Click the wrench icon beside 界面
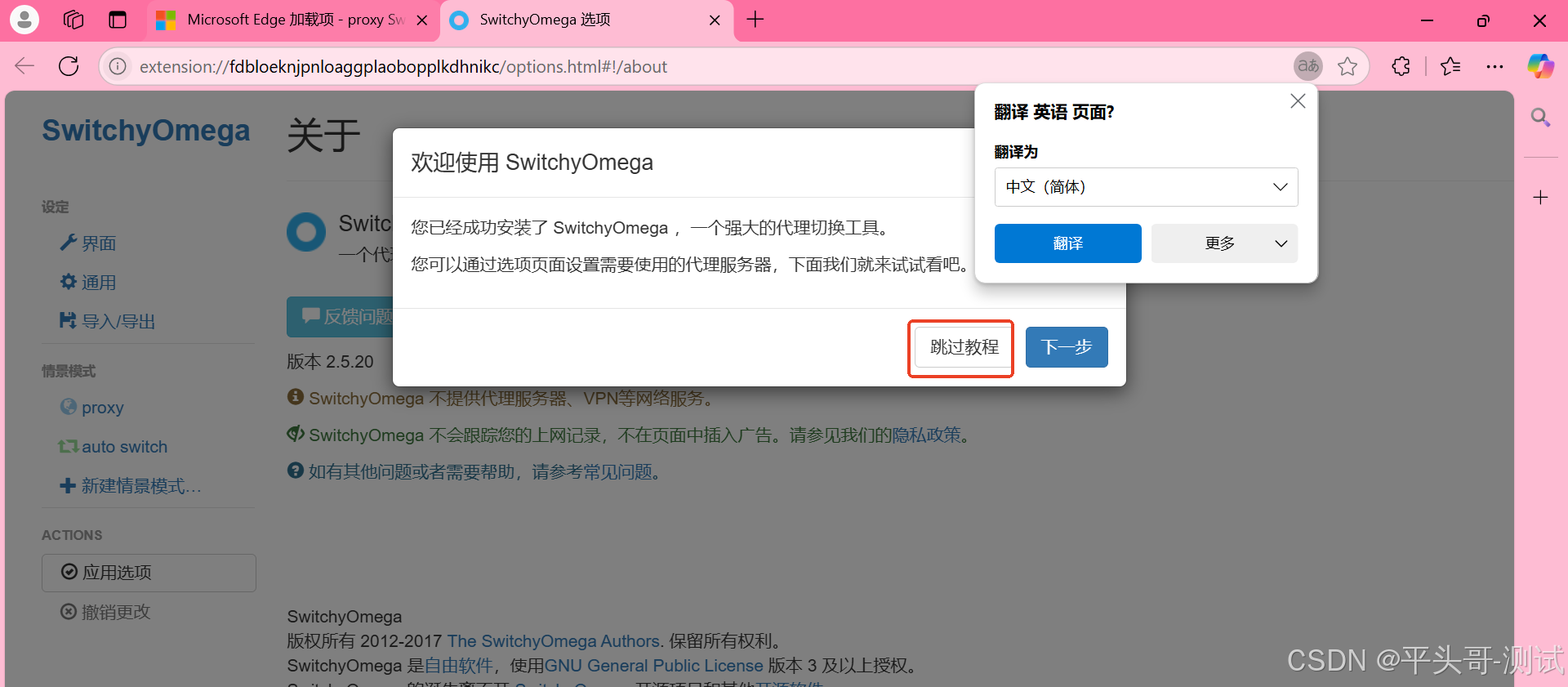Viewport: 1568px width, 687px height. [x=69, y=243]
